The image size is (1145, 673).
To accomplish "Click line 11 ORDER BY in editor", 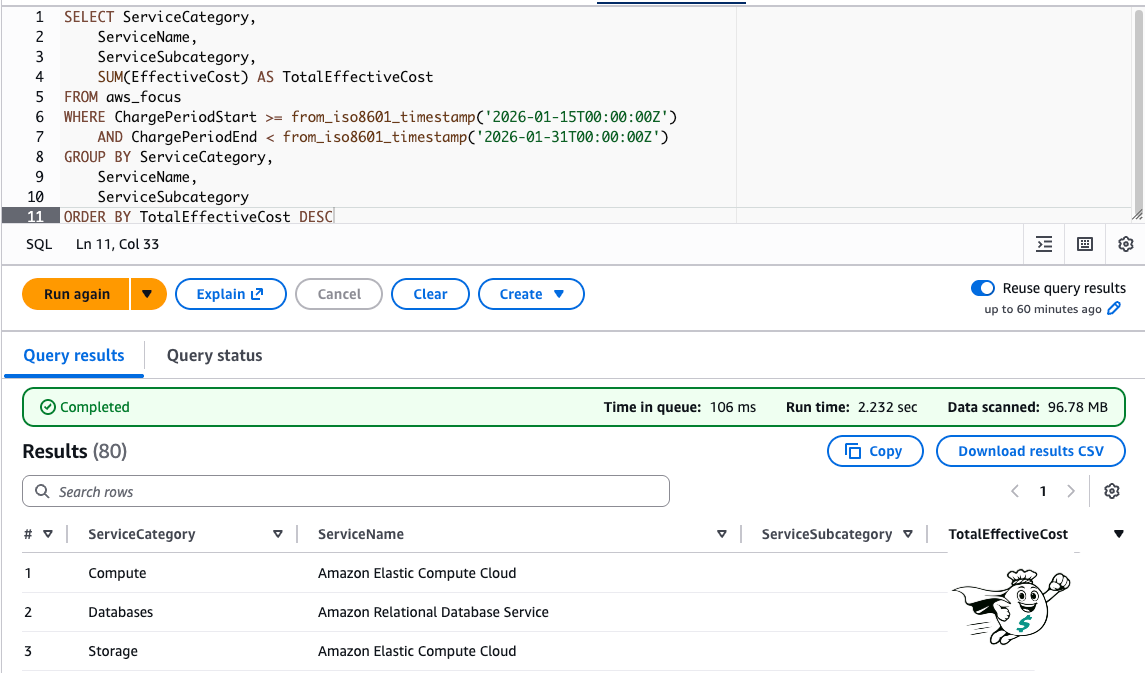I will tap(198, 217).
